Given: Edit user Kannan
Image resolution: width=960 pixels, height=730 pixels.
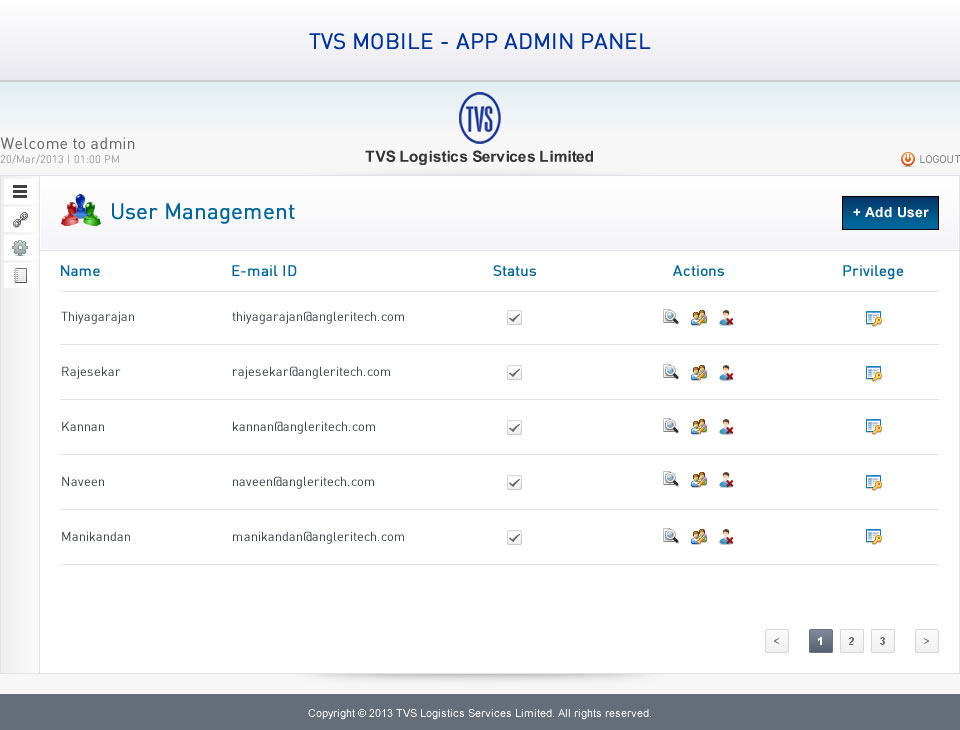Looking at the screenshot, I should (x=699, y=426).
